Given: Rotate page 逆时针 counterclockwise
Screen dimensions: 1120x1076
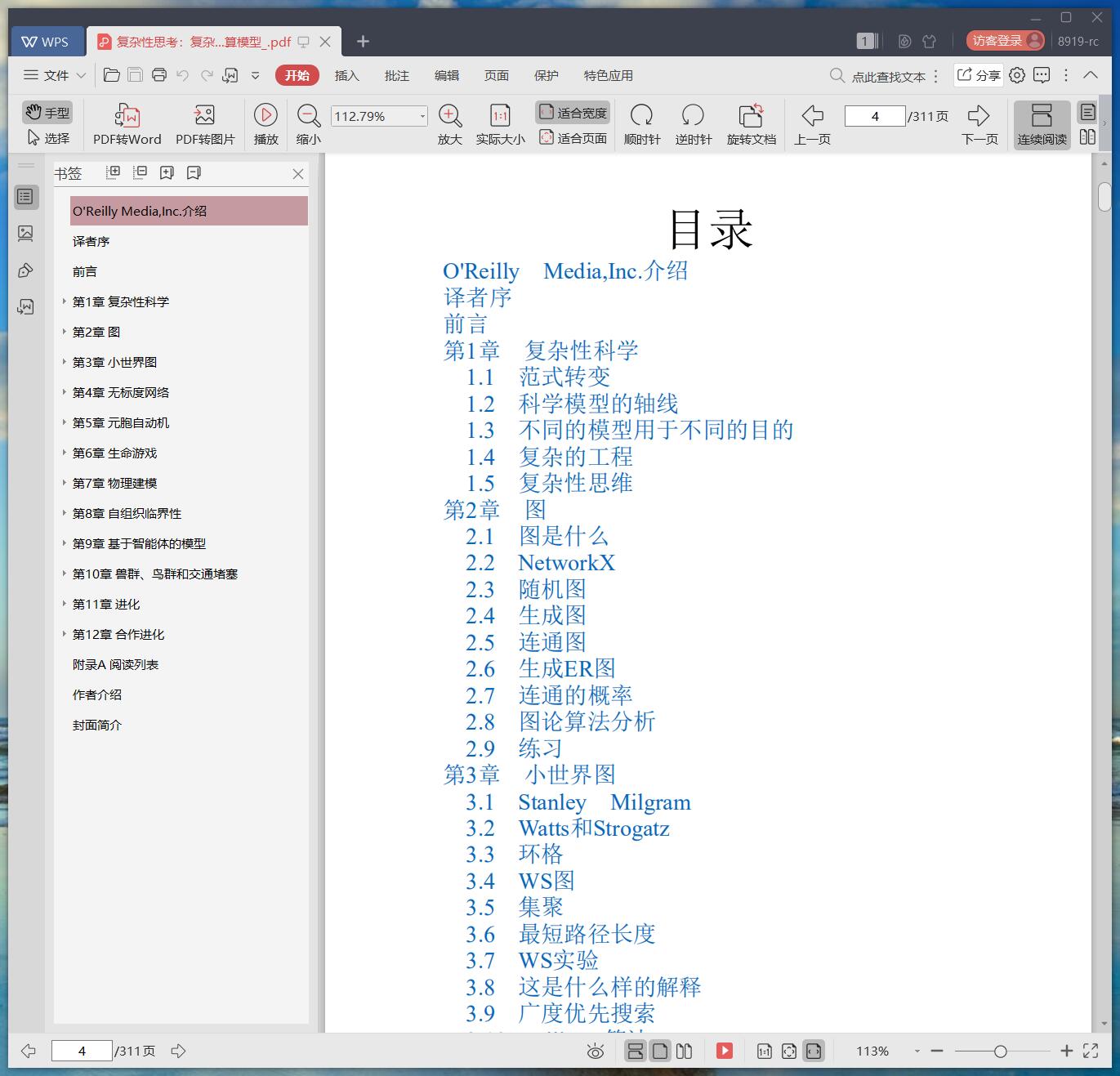Looking at the screenshot, I should pyautogui.click(x=694, y=125).
